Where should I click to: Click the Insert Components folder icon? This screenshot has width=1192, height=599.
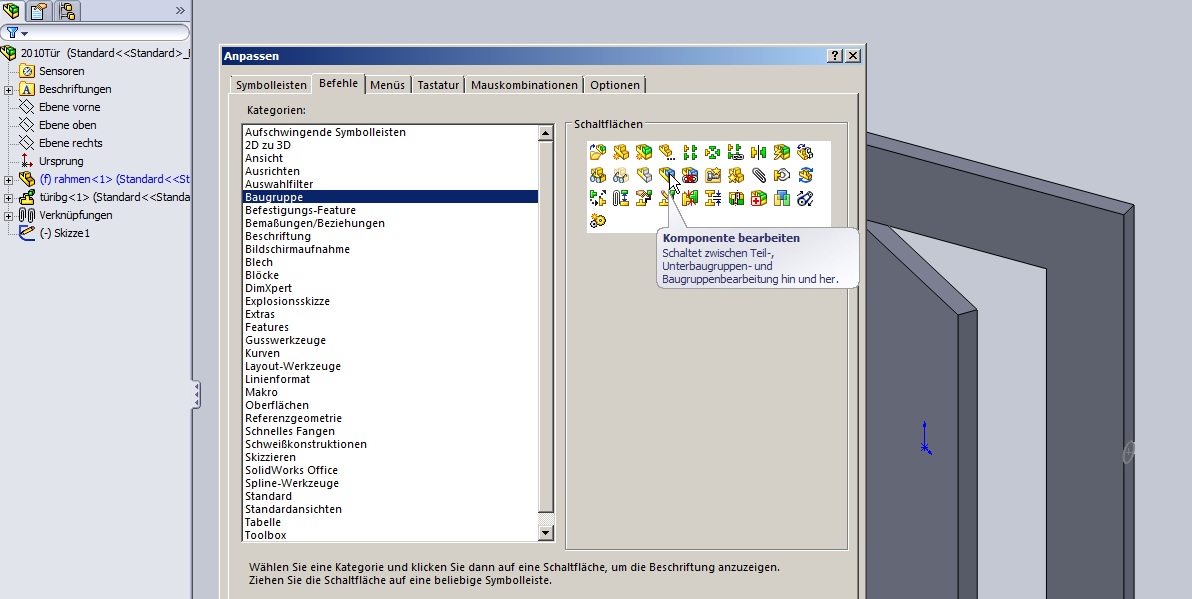coord(598,153)
